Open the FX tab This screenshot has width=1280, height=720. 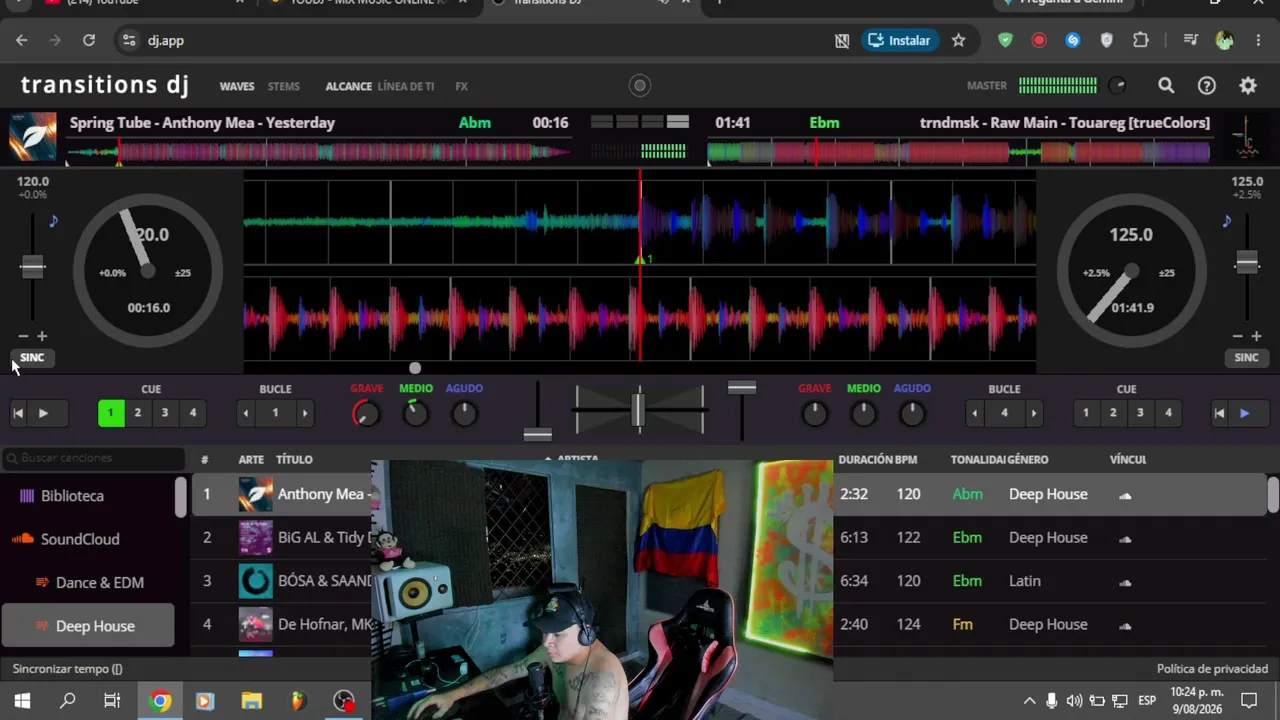[462, 87]
